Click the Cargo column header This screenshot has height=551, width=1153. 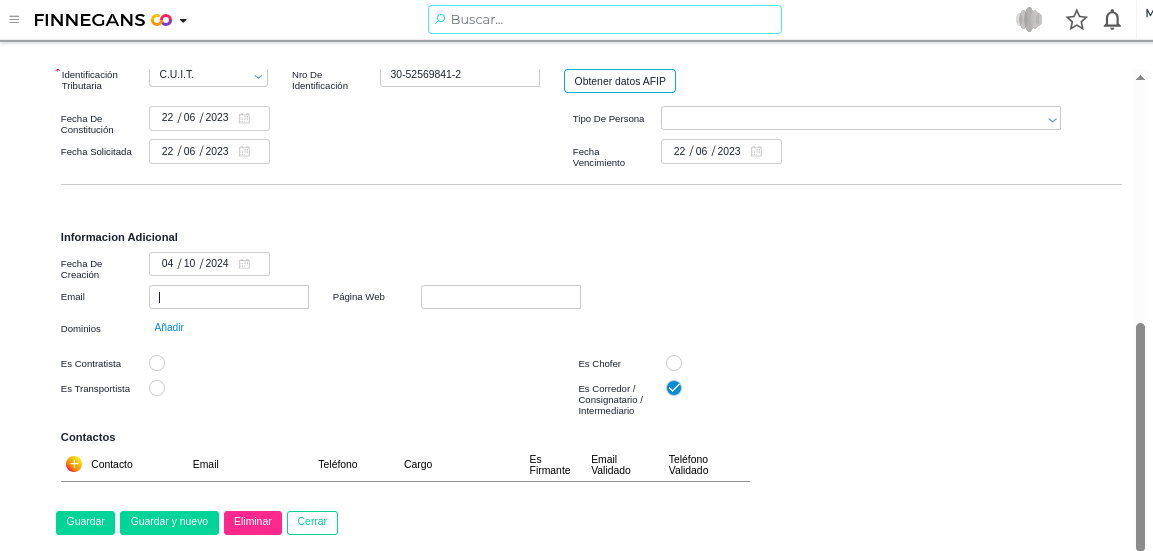click(x=418, y=464)
